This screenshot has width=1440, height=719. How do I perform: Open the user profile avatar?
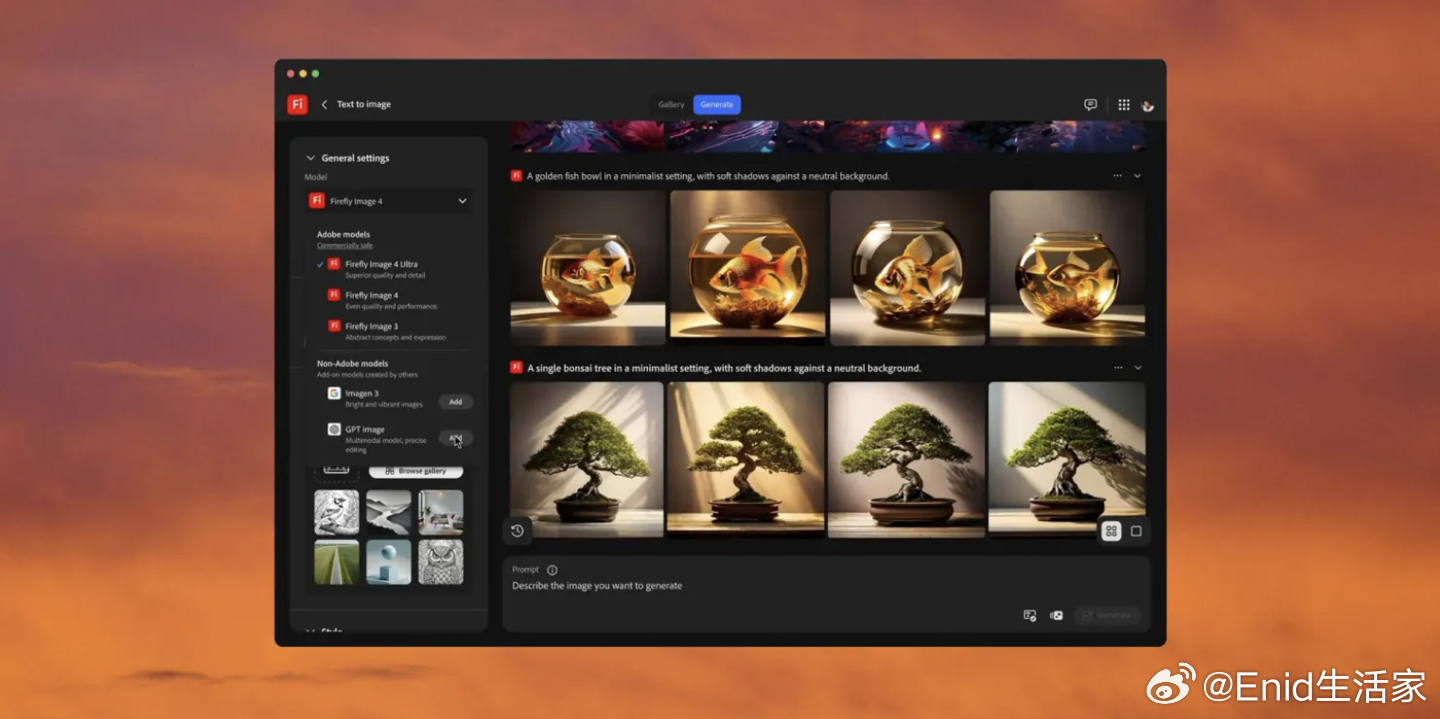(x=1148, y=105)
